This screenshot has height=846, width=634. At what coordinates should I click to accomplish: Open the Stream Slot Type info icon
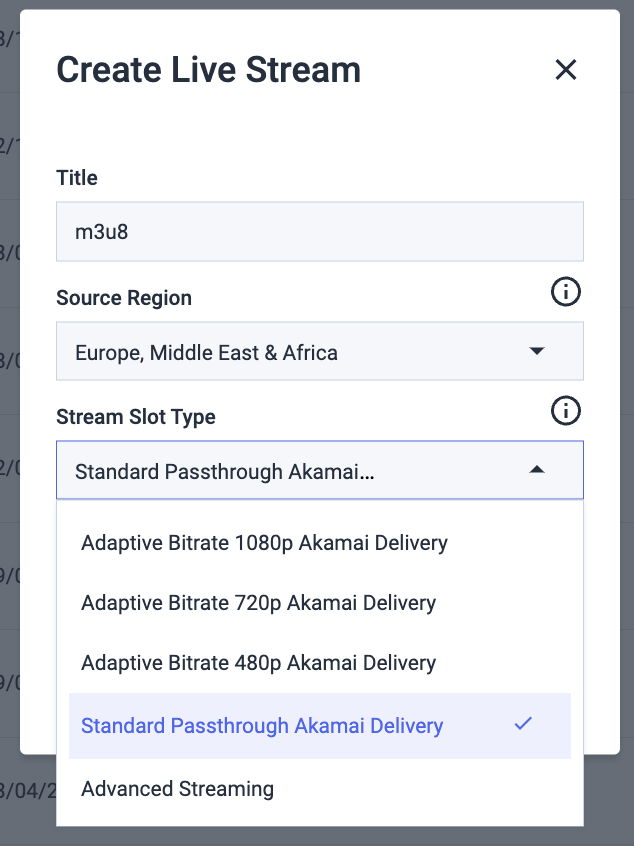pyautogui.click(x=565, y=411)
